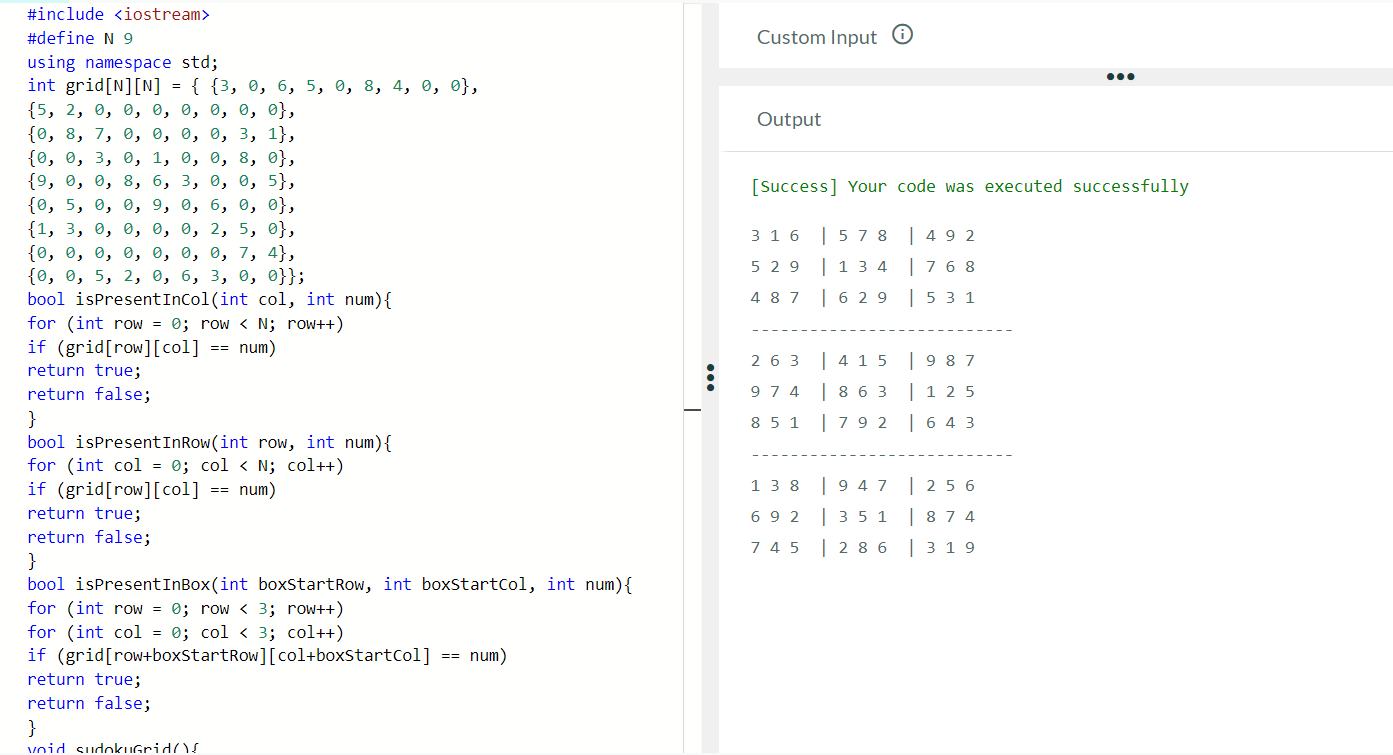Screen dimensions: 1393x755
Task: Click the vertical dots pane splitter handle
Action: [x=710, y=377]
